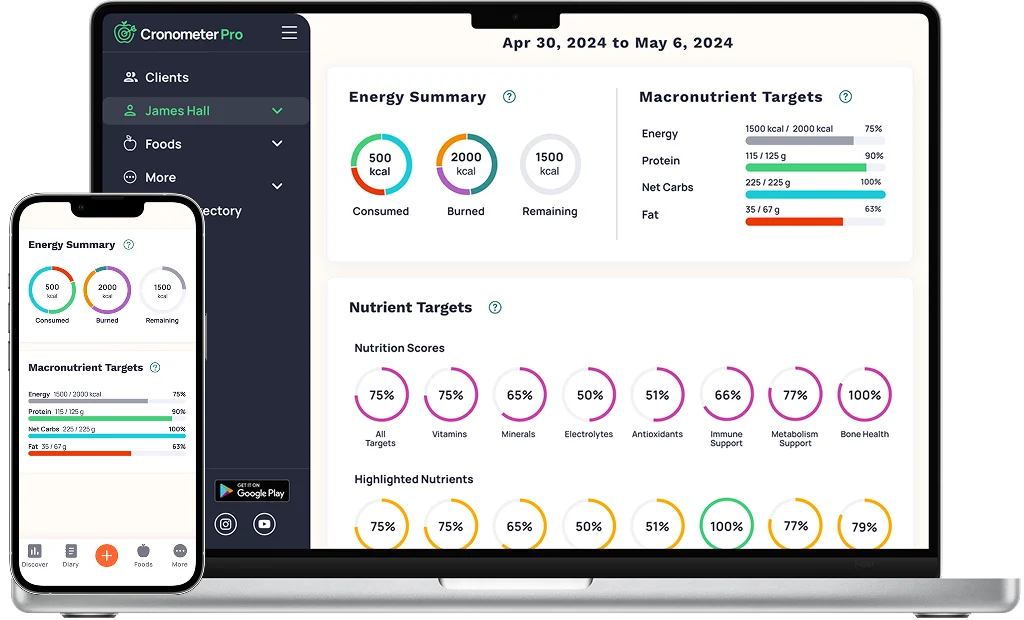The image size is (1024, 620).
Task: Open Clients in the sidebar
Action: click(x=166, y=77)
